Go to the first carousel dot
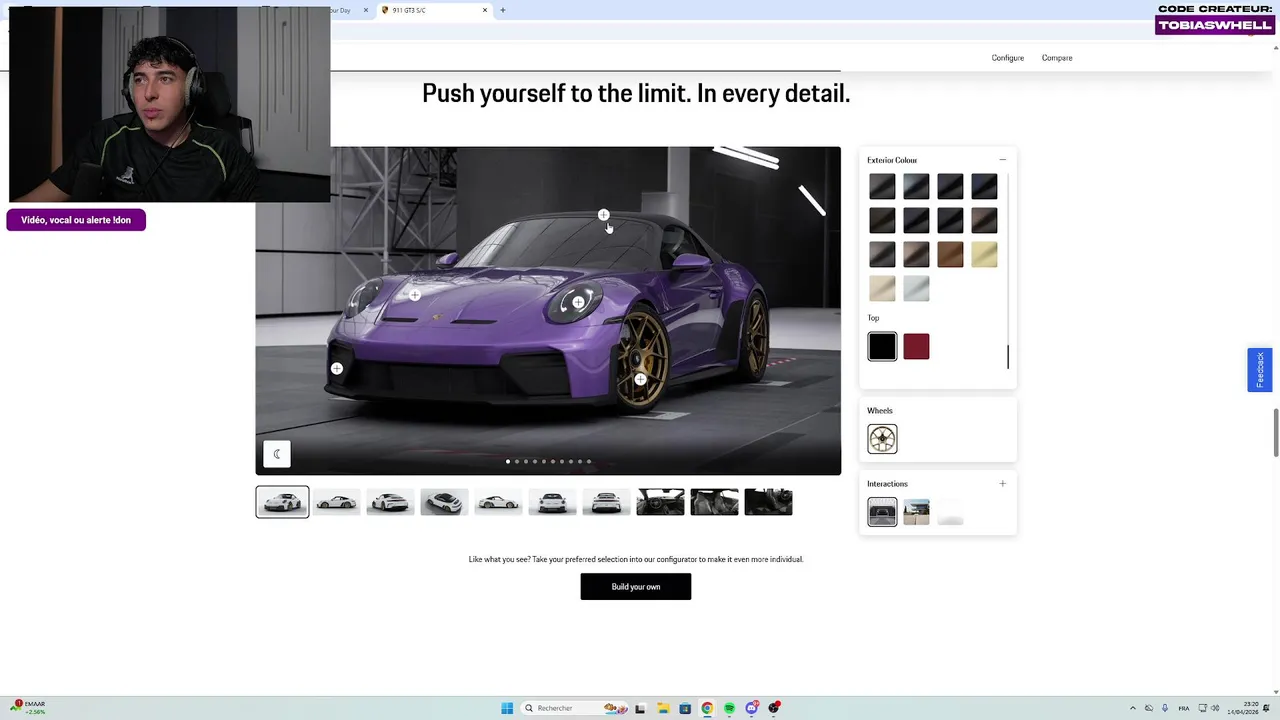This screenshot has height=720, width=1280. (508, 462)
